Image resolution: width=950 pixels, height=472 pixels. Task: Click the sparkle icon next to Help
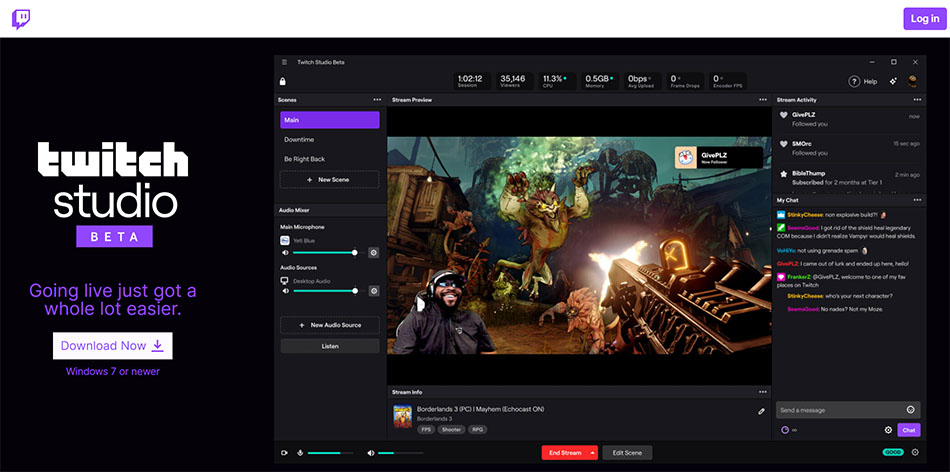click(x=893, y=81)
